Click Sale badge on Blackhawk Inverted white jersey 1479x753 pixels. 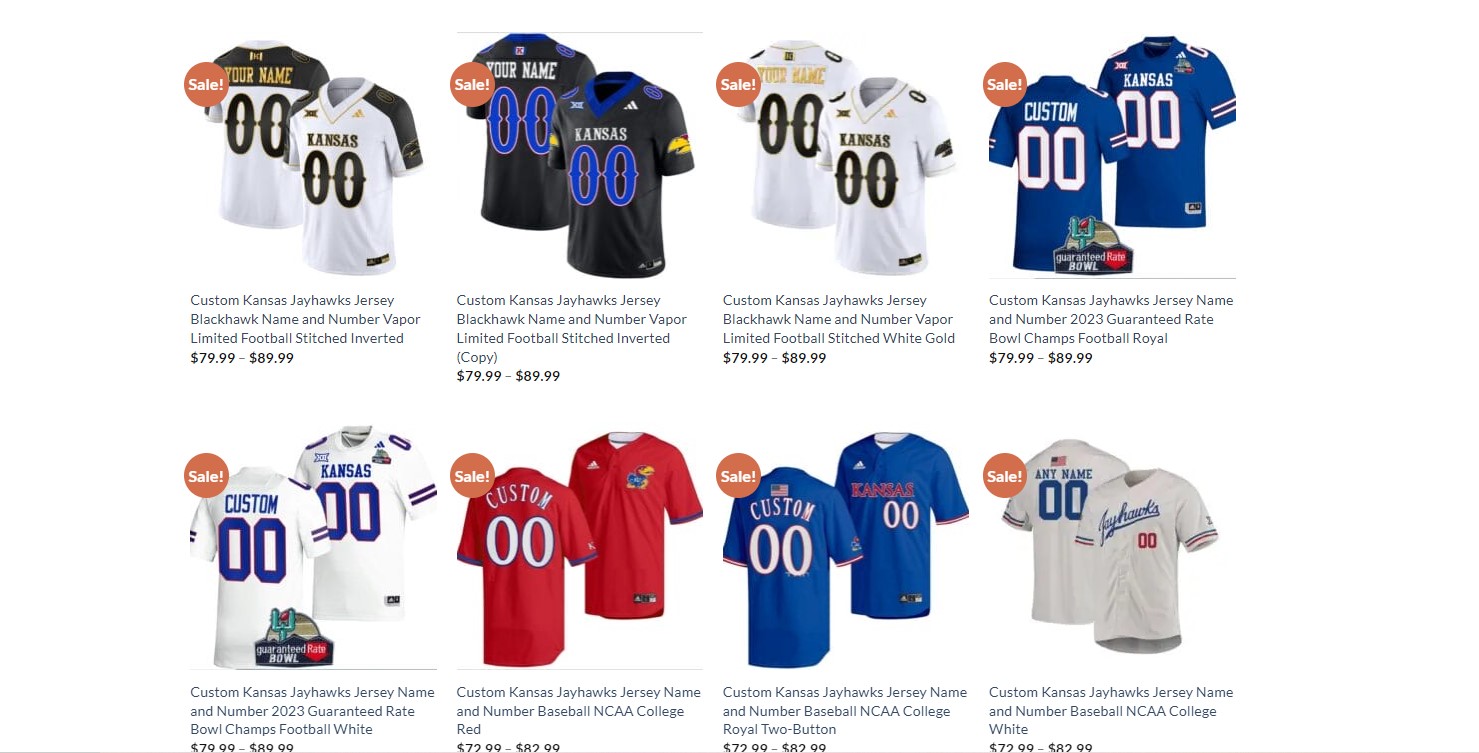coord(206,84)
